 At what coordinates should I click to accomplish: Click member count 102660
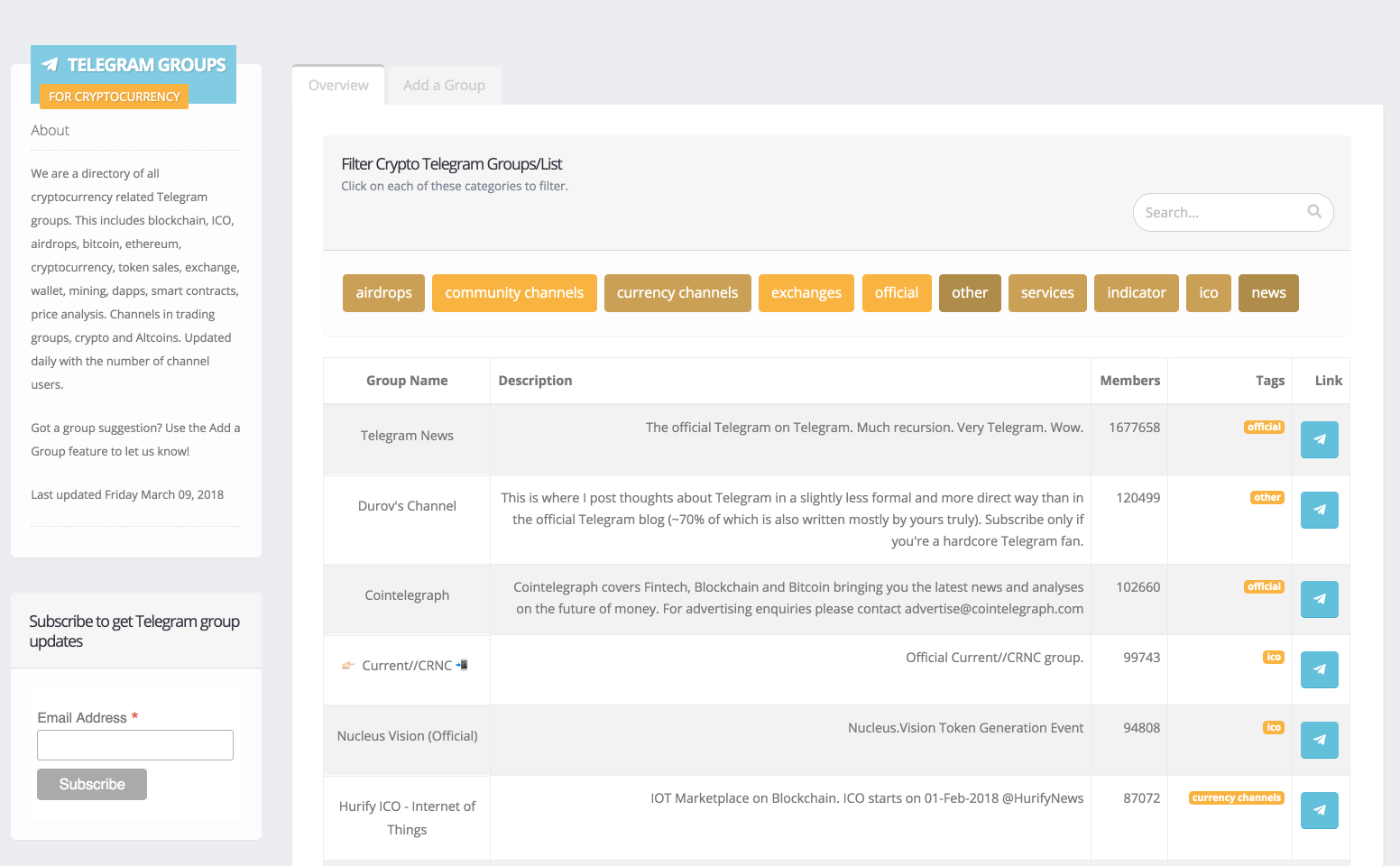[1137, 587]
